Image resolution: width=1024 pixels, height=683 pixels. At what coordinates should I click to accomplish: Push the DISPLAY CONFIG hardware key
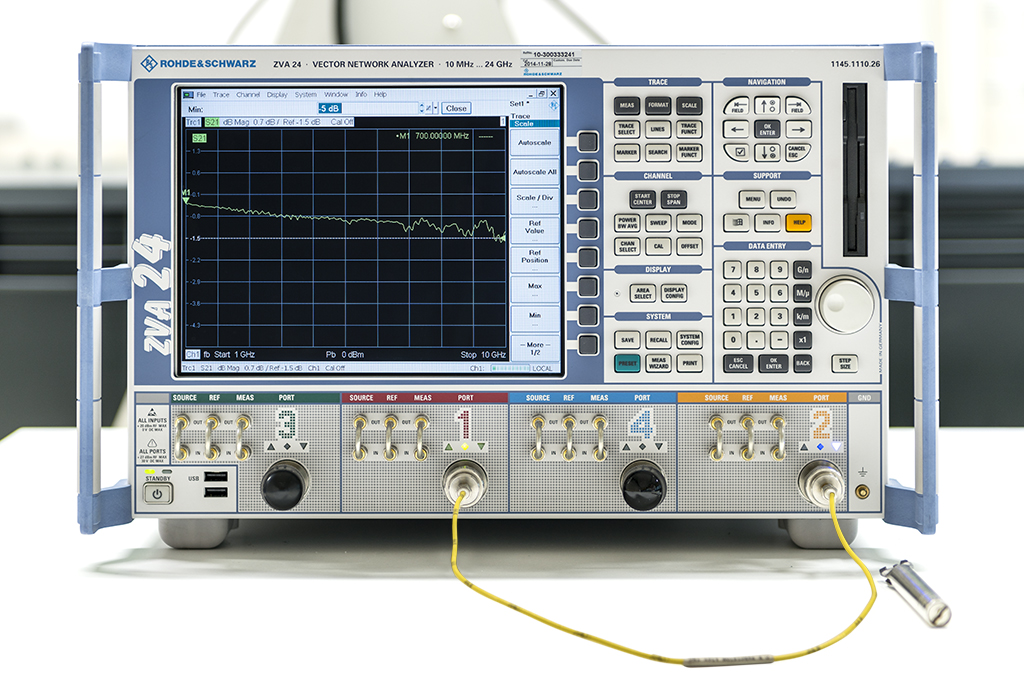[x=674, y=293]
